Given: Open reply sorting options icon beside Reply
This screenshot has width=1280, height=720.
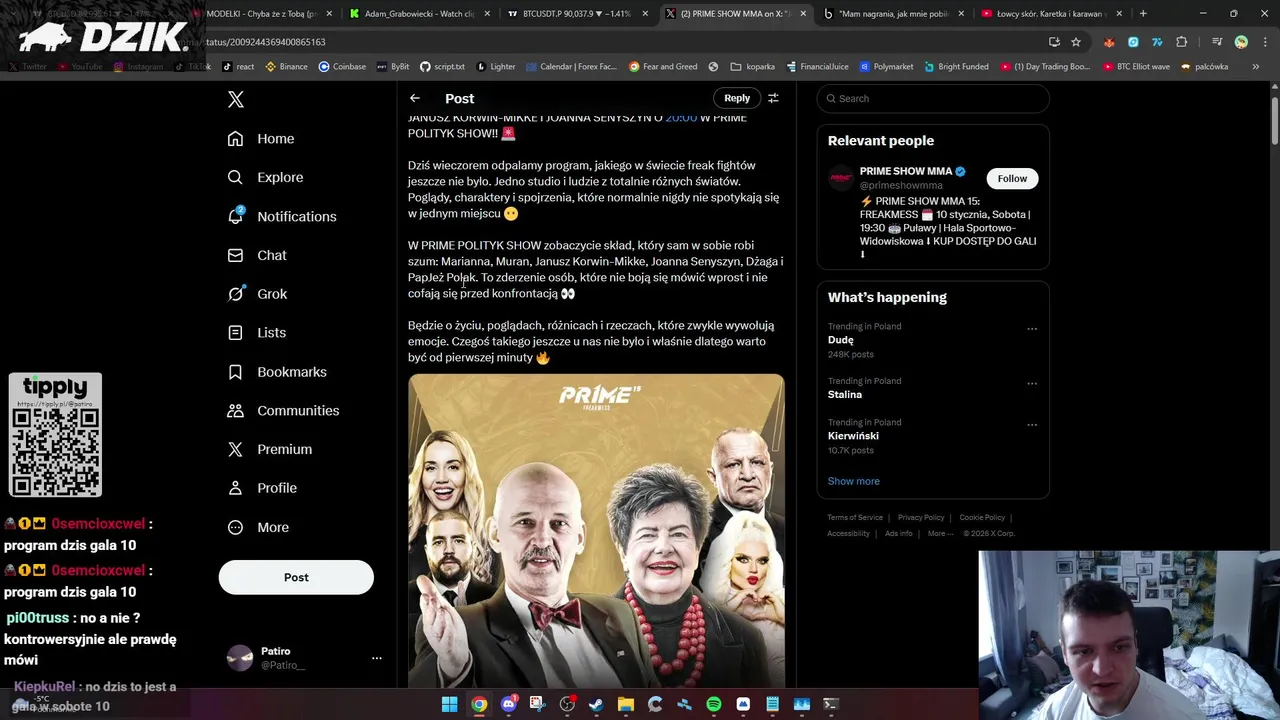Looking at the screenshot, I should click(773, 98).
